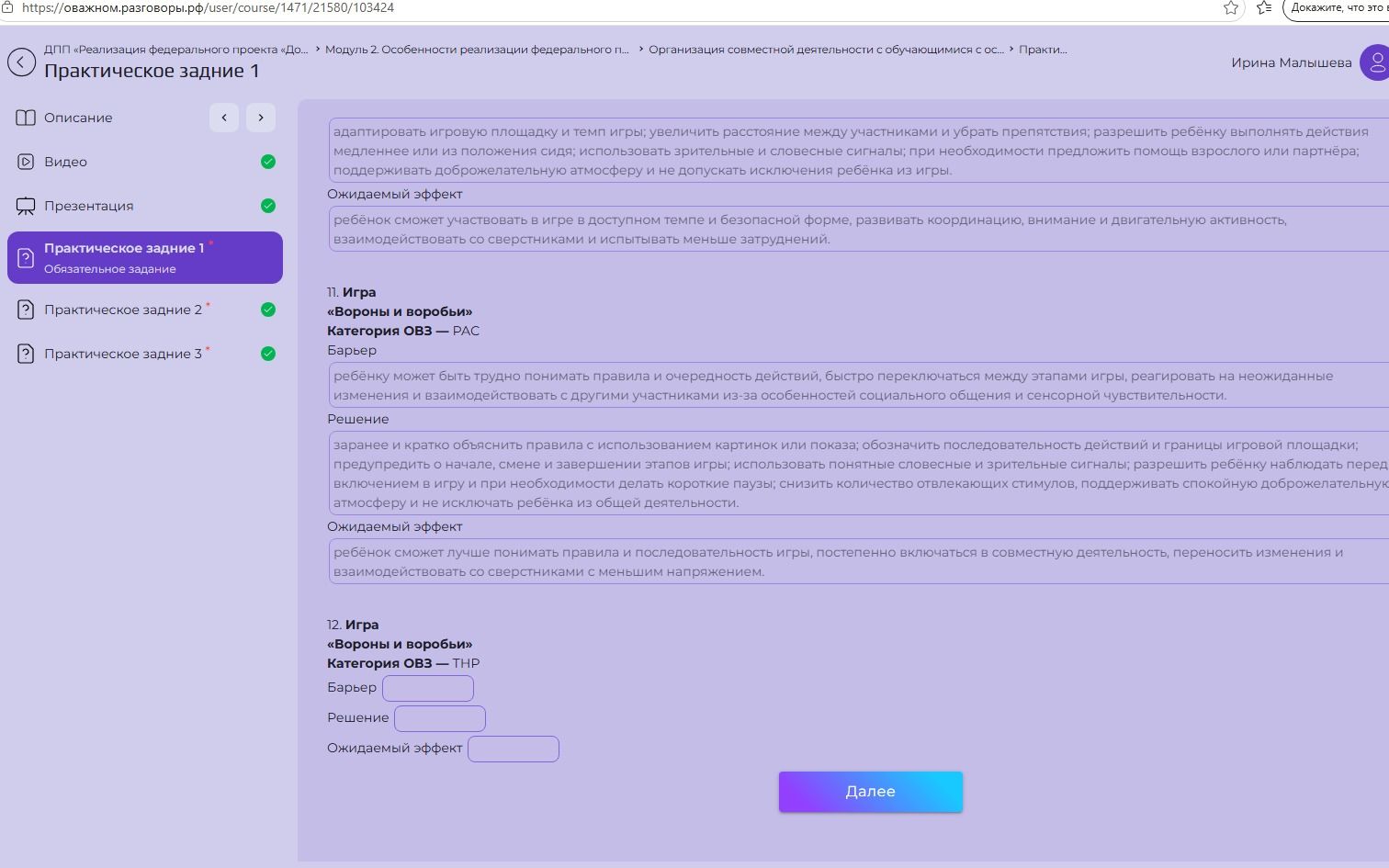Click breadcrumb Организация совместной деятельности
1389x868 pixels.
click(826, 50)
